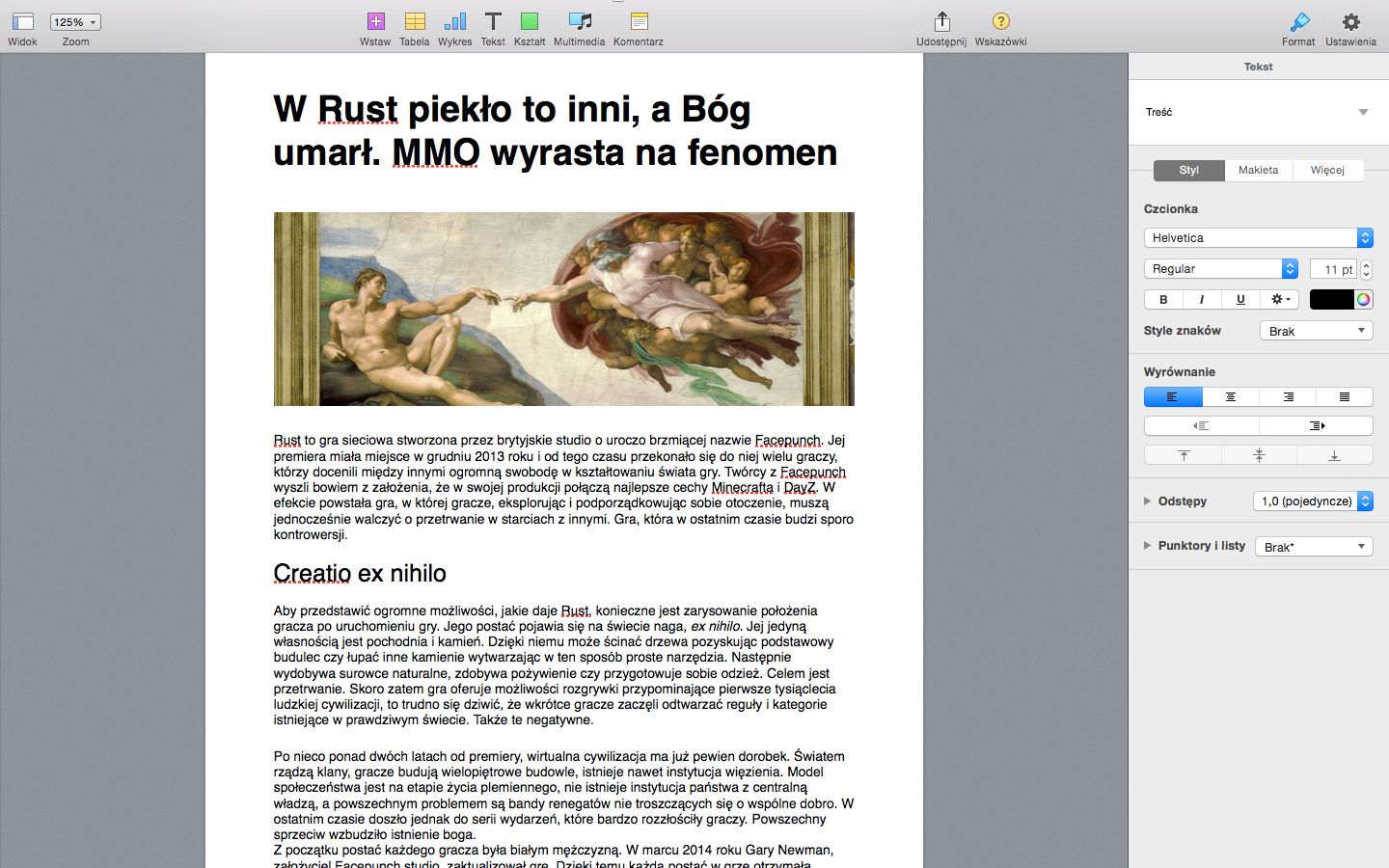Screen dimensions: 1389x868
Task: Click the black text color swatch
Action: (x=1331, y=300)
